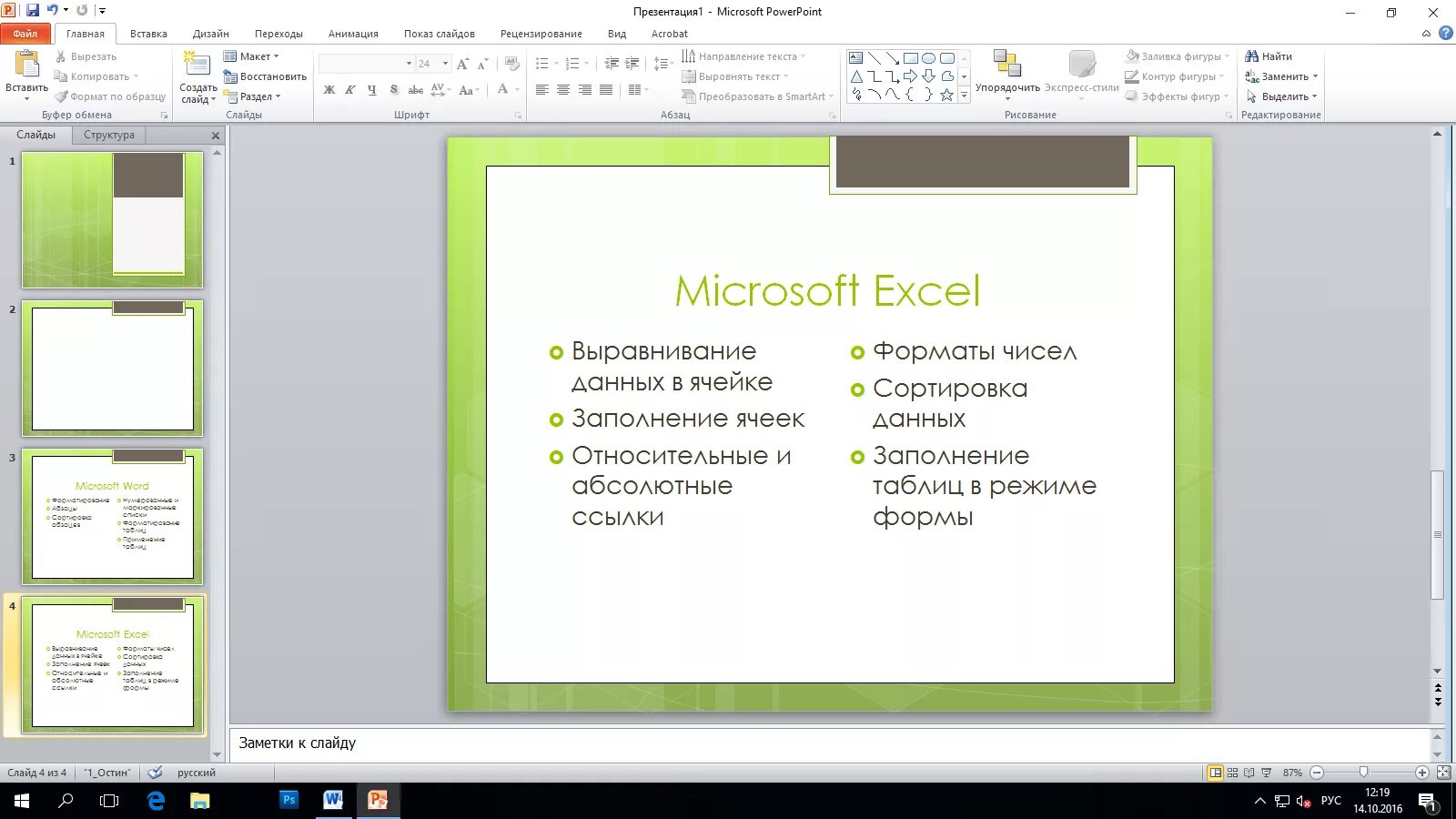
Task: Open the Шрифт dialog launcher
Action: click(x=518, y=116)
